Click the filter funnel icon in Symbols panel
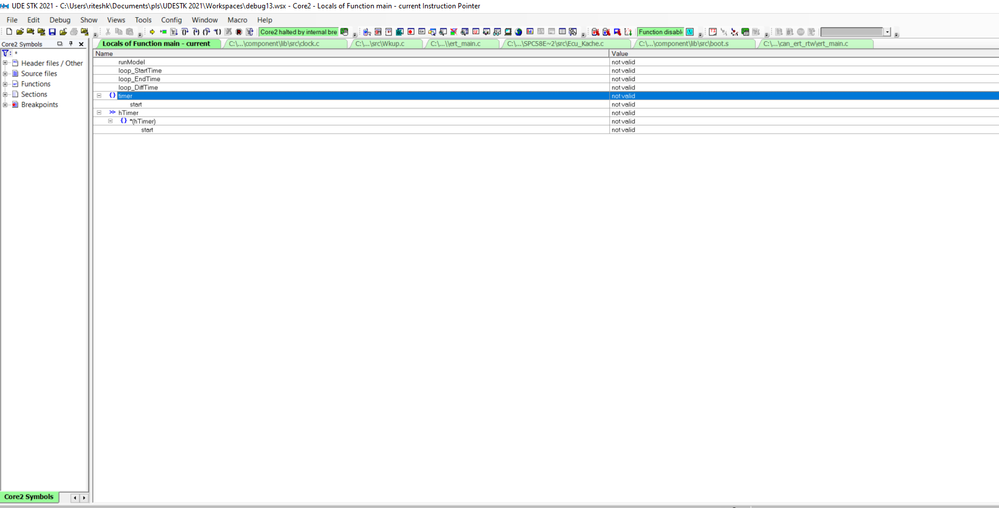The width and height of the screenshot is (999, 508). pos(6,54)
